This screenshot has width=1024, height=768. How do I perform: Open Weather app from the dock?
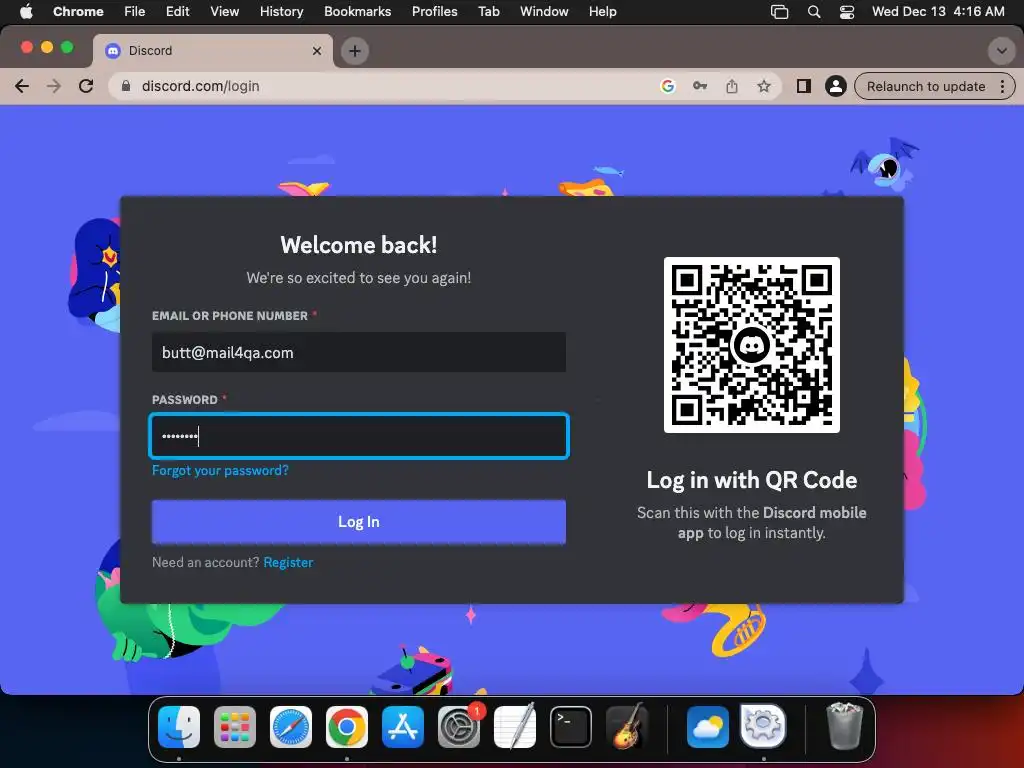(708, 727)
